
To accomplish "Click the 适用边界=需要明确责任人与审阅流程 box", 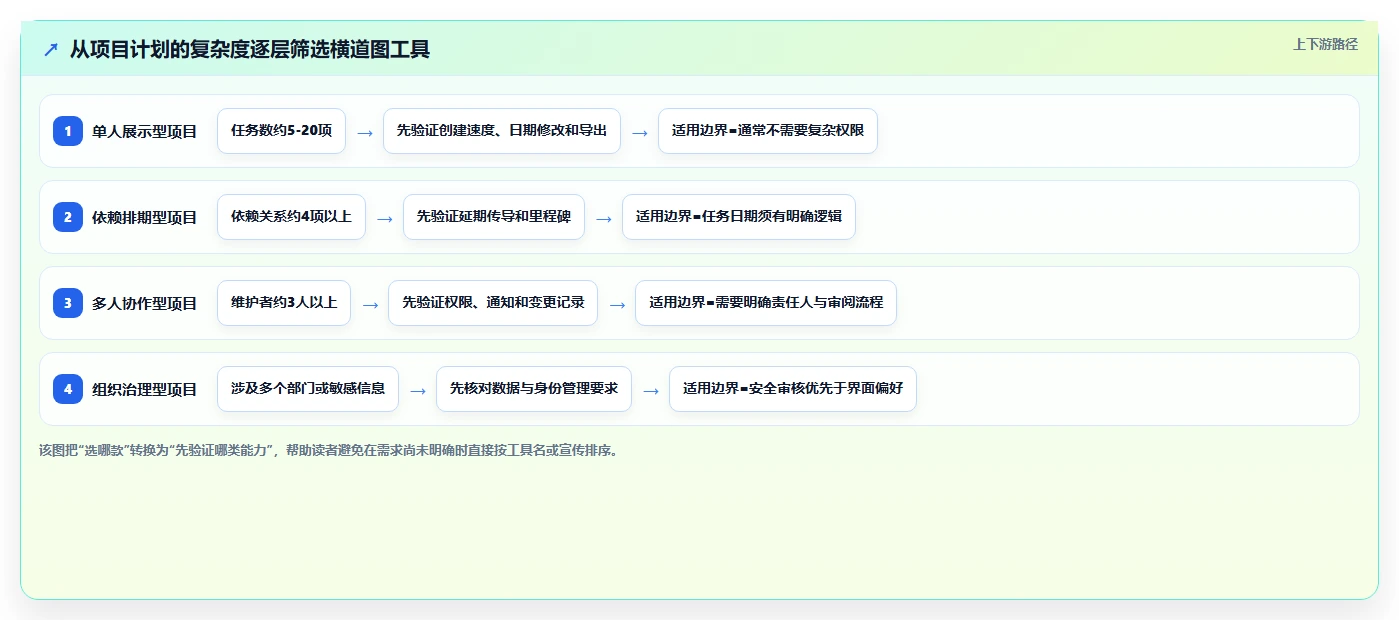I will coord(766,303).
